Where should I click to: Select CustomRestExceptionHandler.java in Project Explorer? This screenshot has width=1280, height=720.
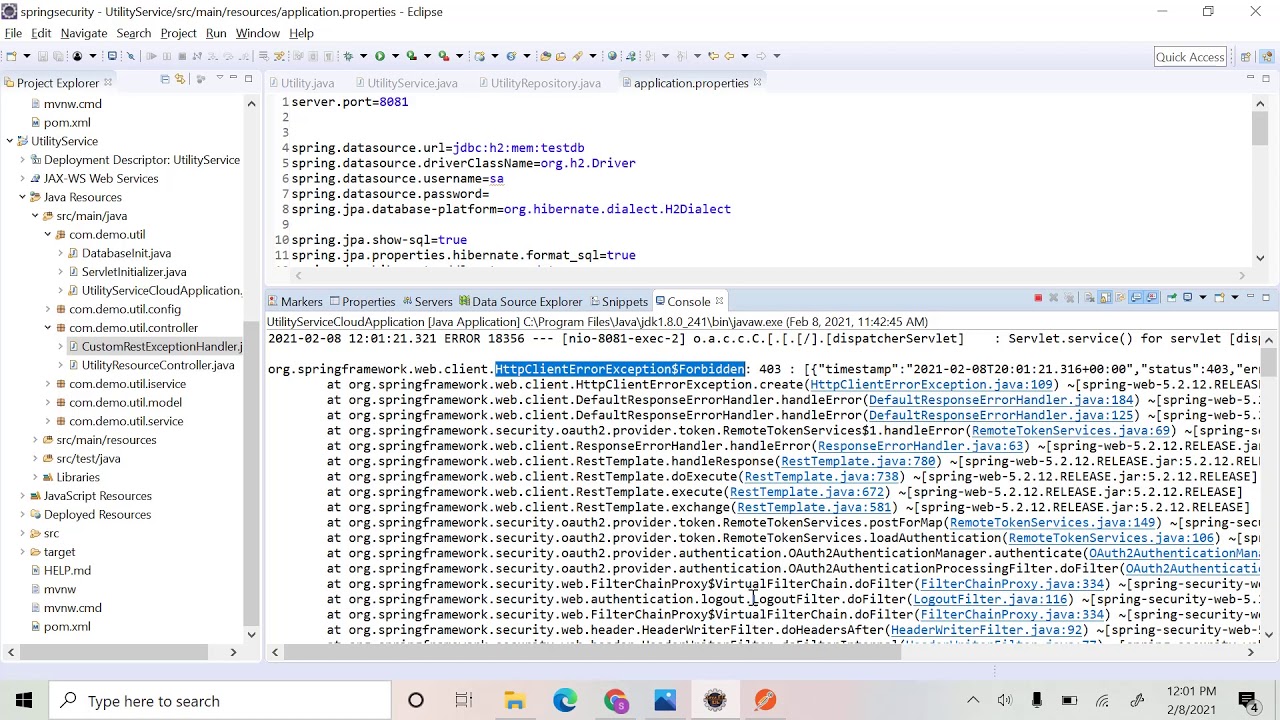click(162, 346)
